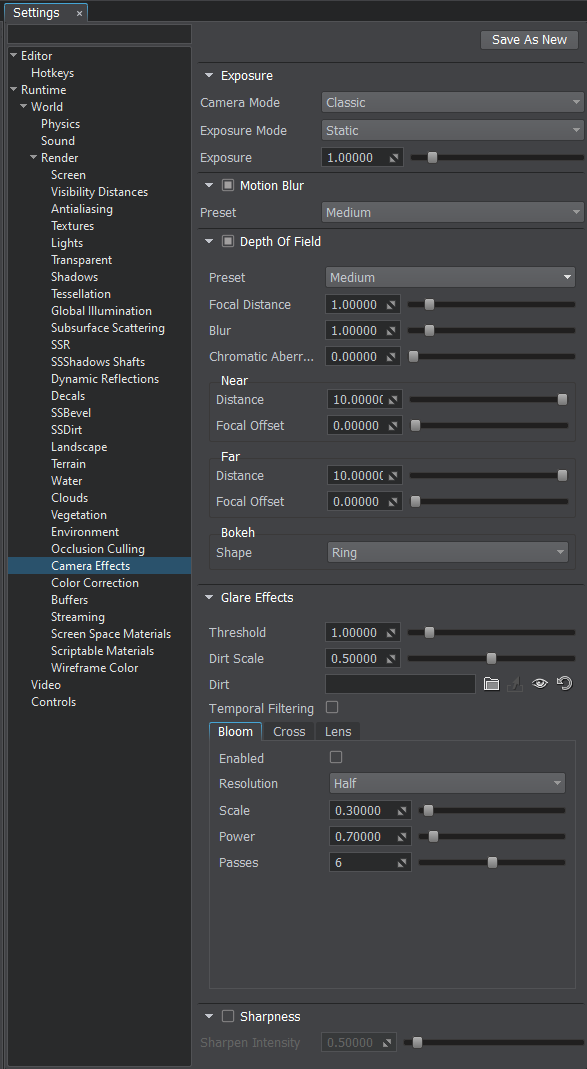Screen dimensions: 587x1069
Task: Switch to the Cross tab
Action: [x=289, y=732]
